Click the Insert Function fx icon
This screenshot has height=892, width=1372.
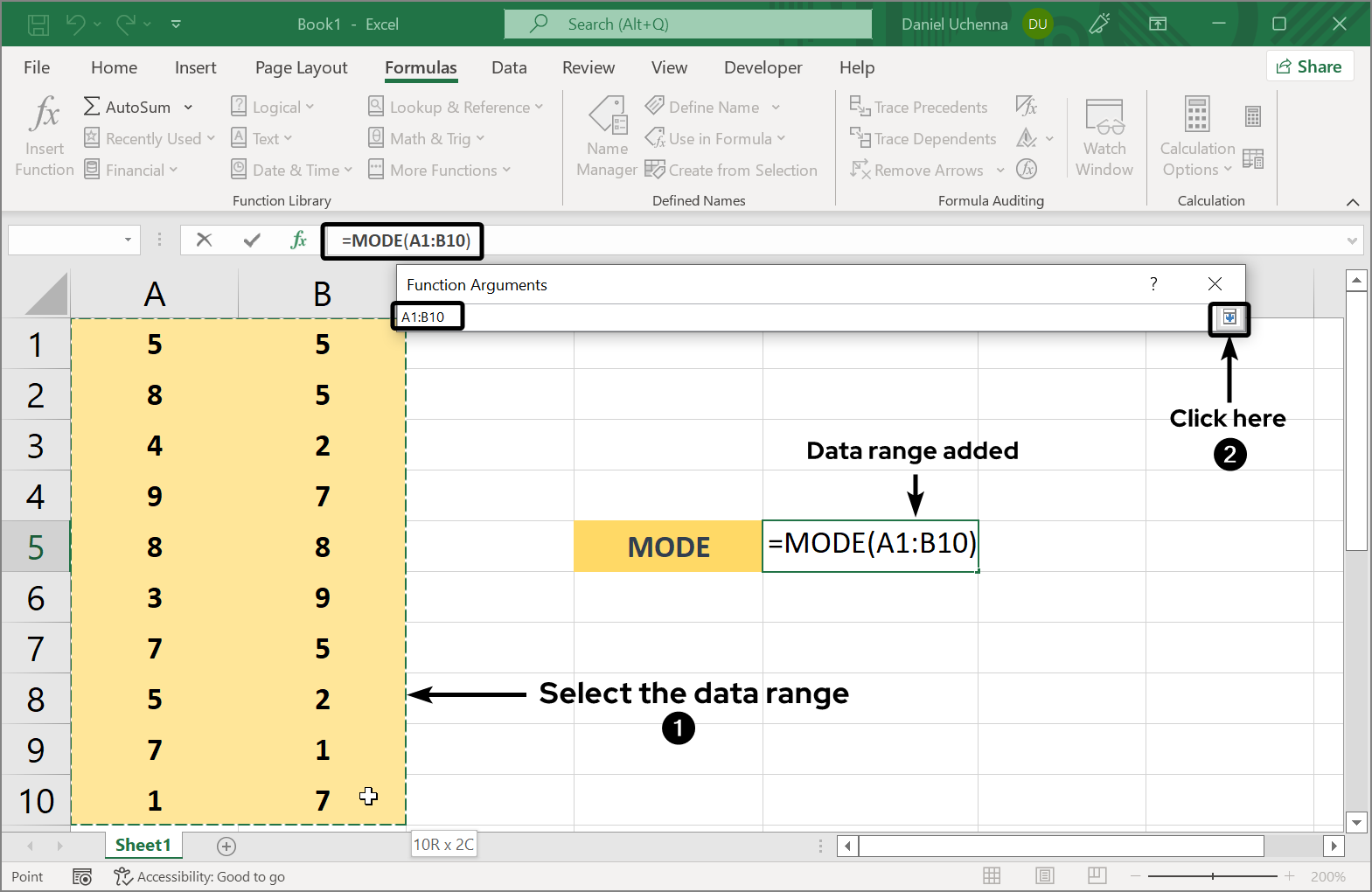[44, 134]
